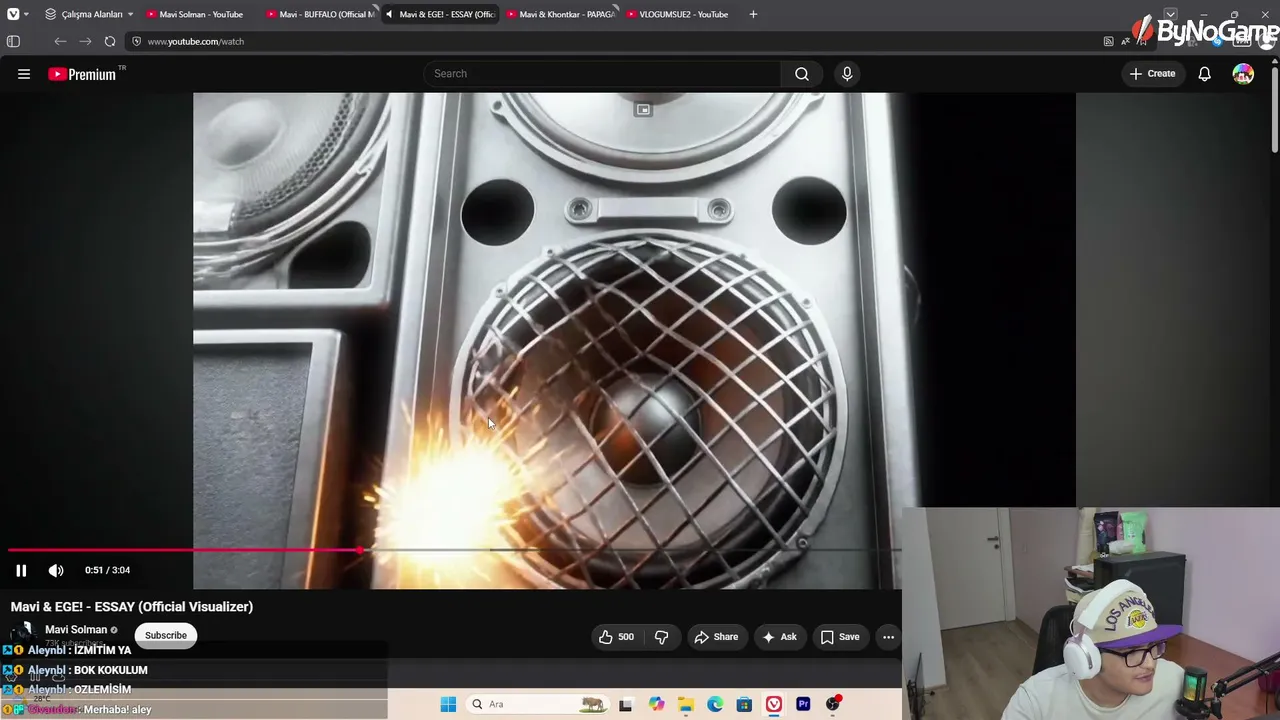Click the taskbar Ara search box
The width and height of the screenshot is (1280, 720).
click(x=537, y=704)
